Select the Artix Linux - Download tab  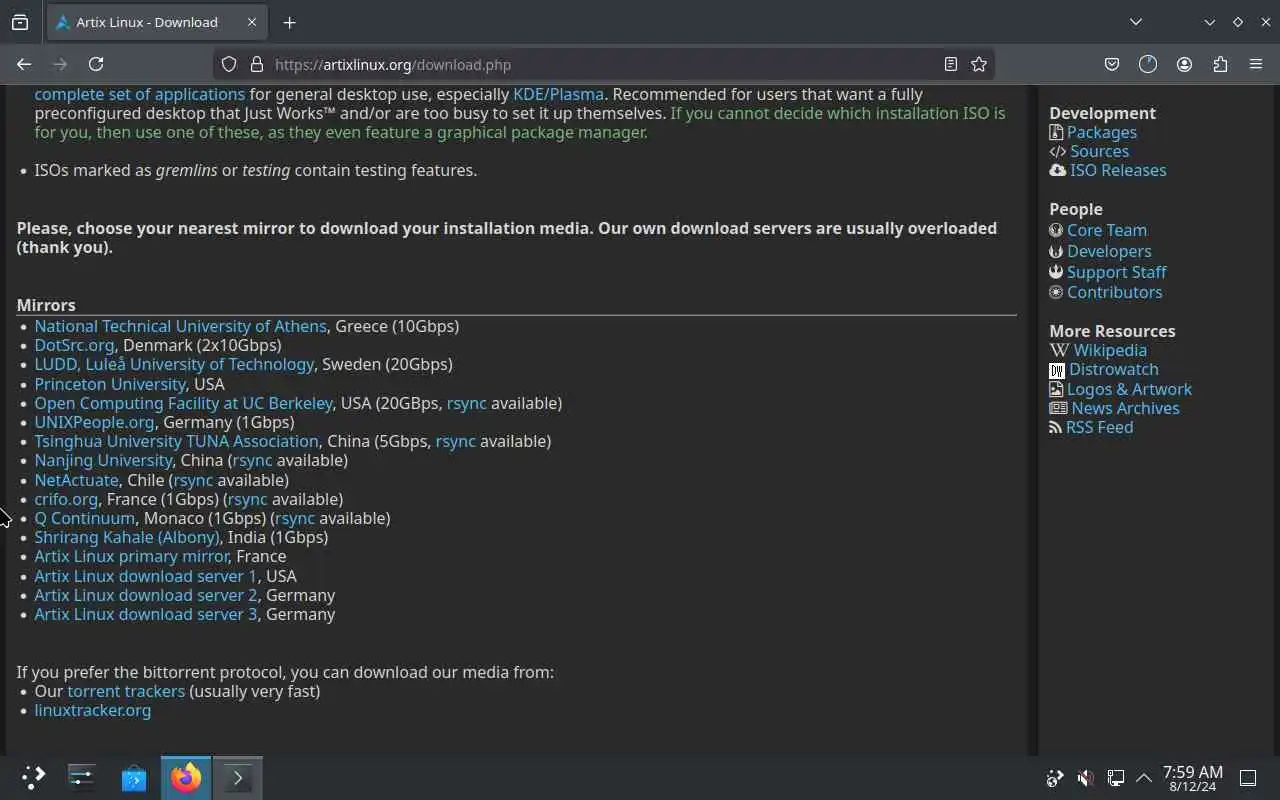point(156,22)
